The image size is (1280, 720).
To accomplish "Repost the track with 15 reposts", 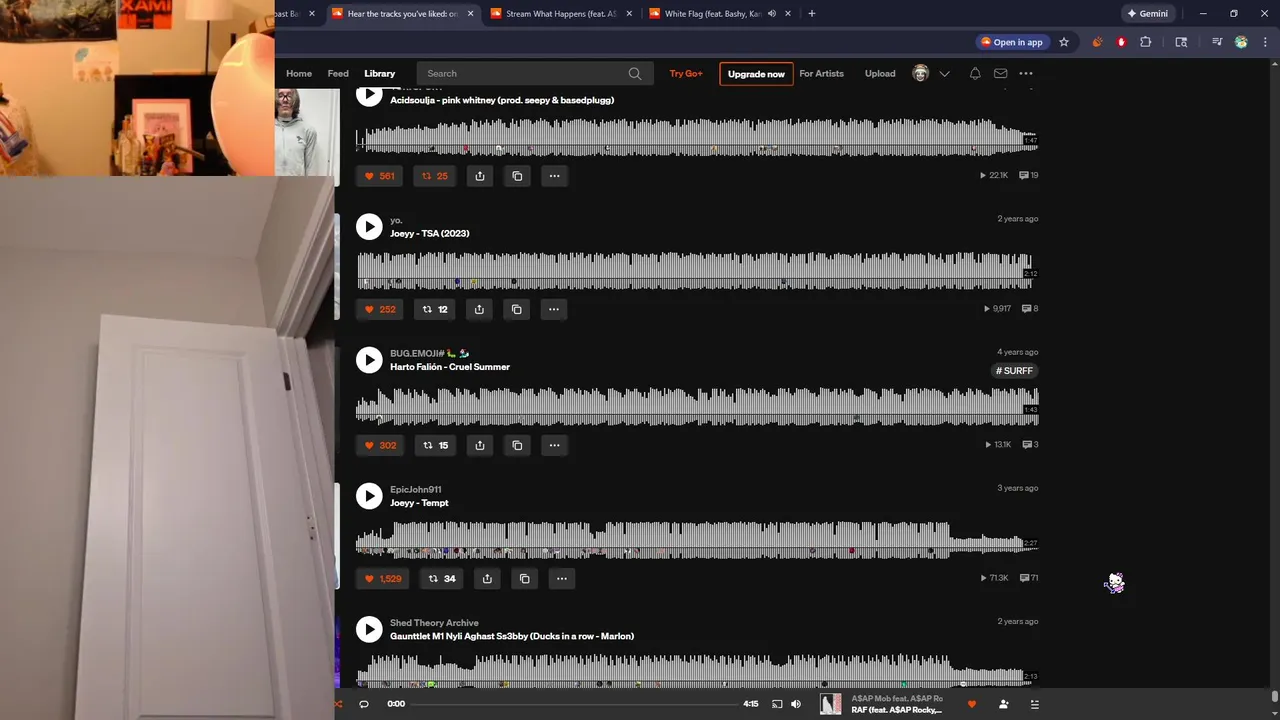I will (435, 445).
